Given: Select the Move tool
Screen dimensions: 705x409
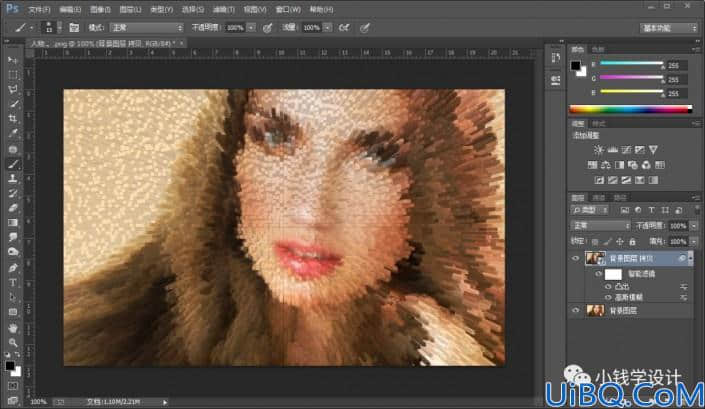Looking at the screenshot, I should 13,60.
